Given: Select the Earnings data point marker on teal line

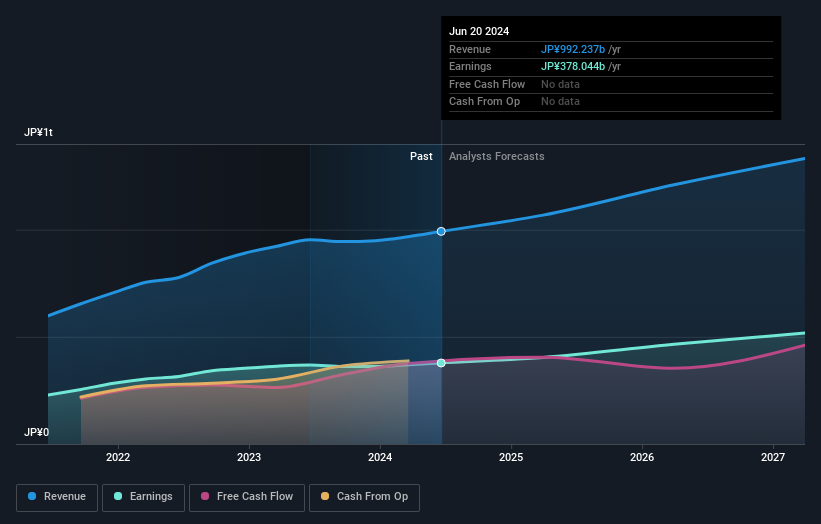Looking at the screenshot, I should point(441,363).
